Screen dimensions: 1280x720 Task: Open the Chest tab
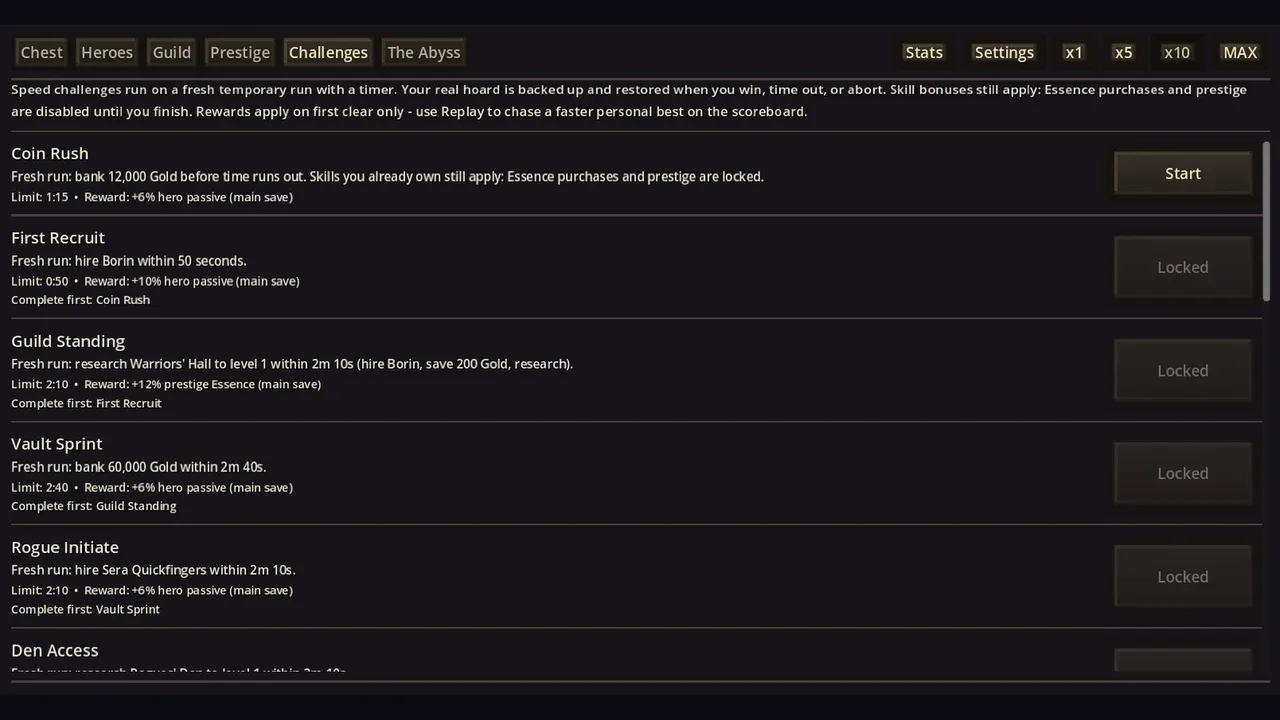click(42, 52)
